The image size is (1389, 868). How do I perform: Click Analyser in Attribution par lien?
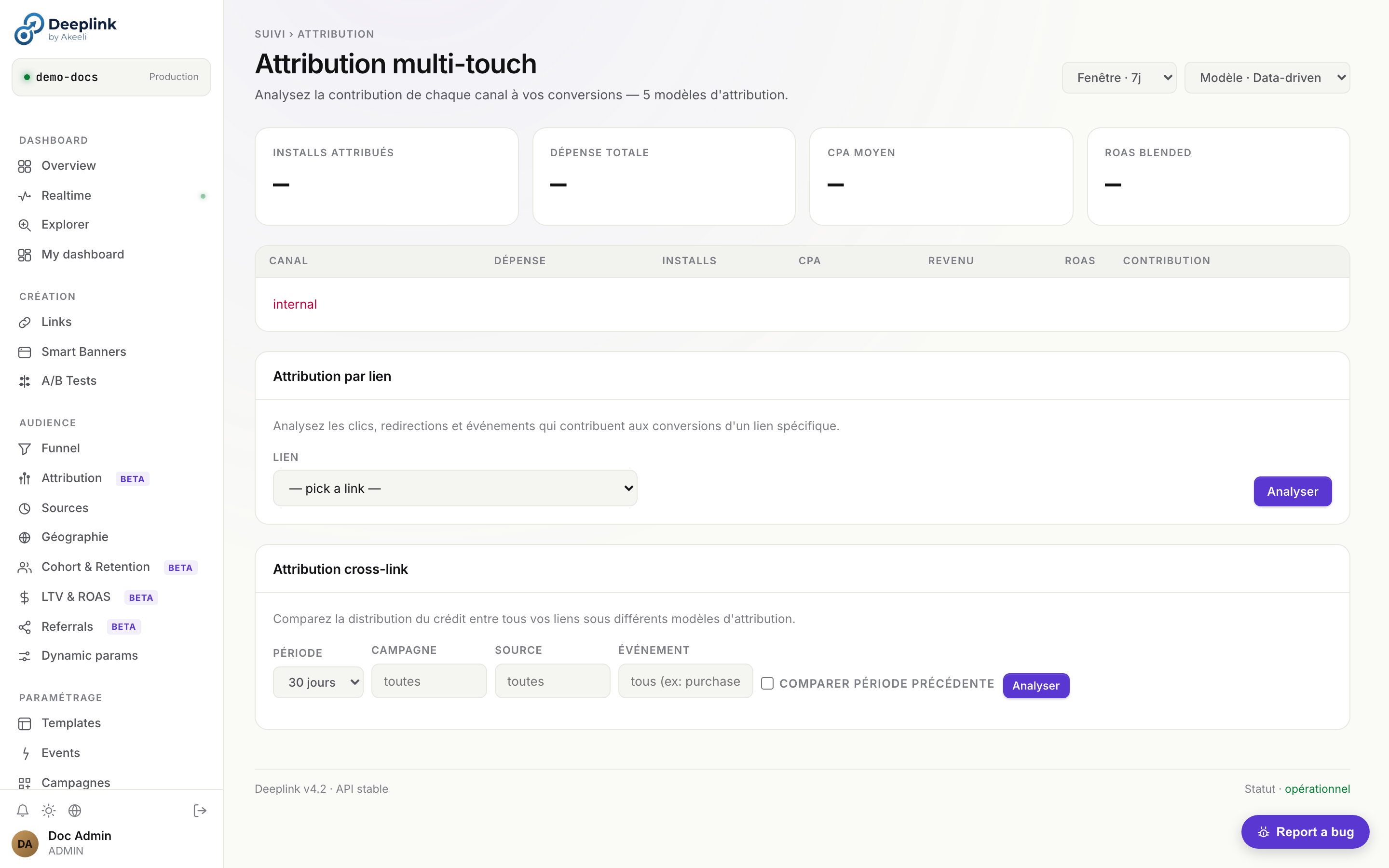click(x=1293, y=491)
